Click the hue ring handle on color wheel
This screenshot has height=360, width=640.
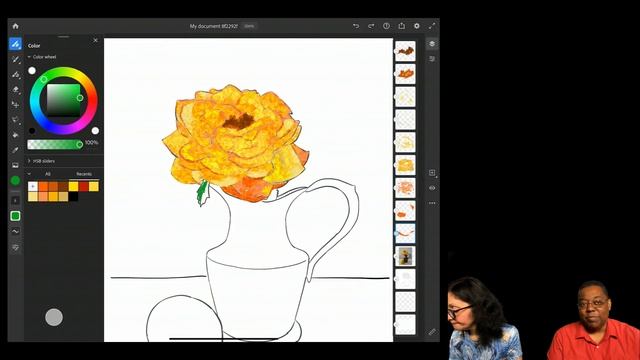click(44, 80)
